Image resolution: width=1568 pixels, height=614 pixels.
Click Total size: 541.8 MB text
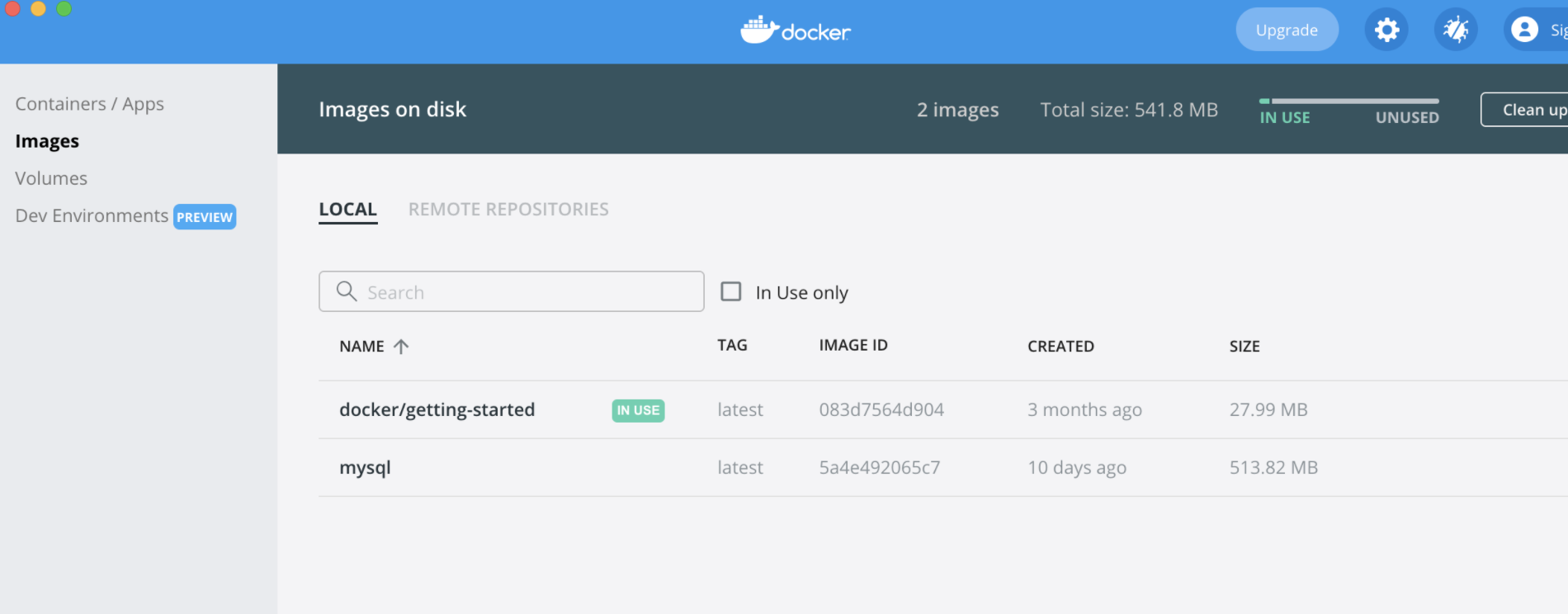click(1129, 110)
